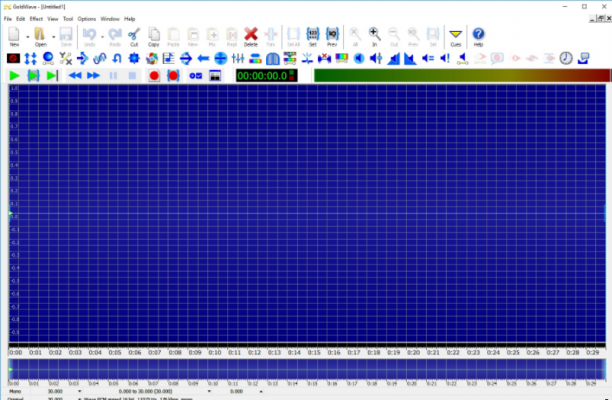Open the Cues toolbar button

[455, 37]
